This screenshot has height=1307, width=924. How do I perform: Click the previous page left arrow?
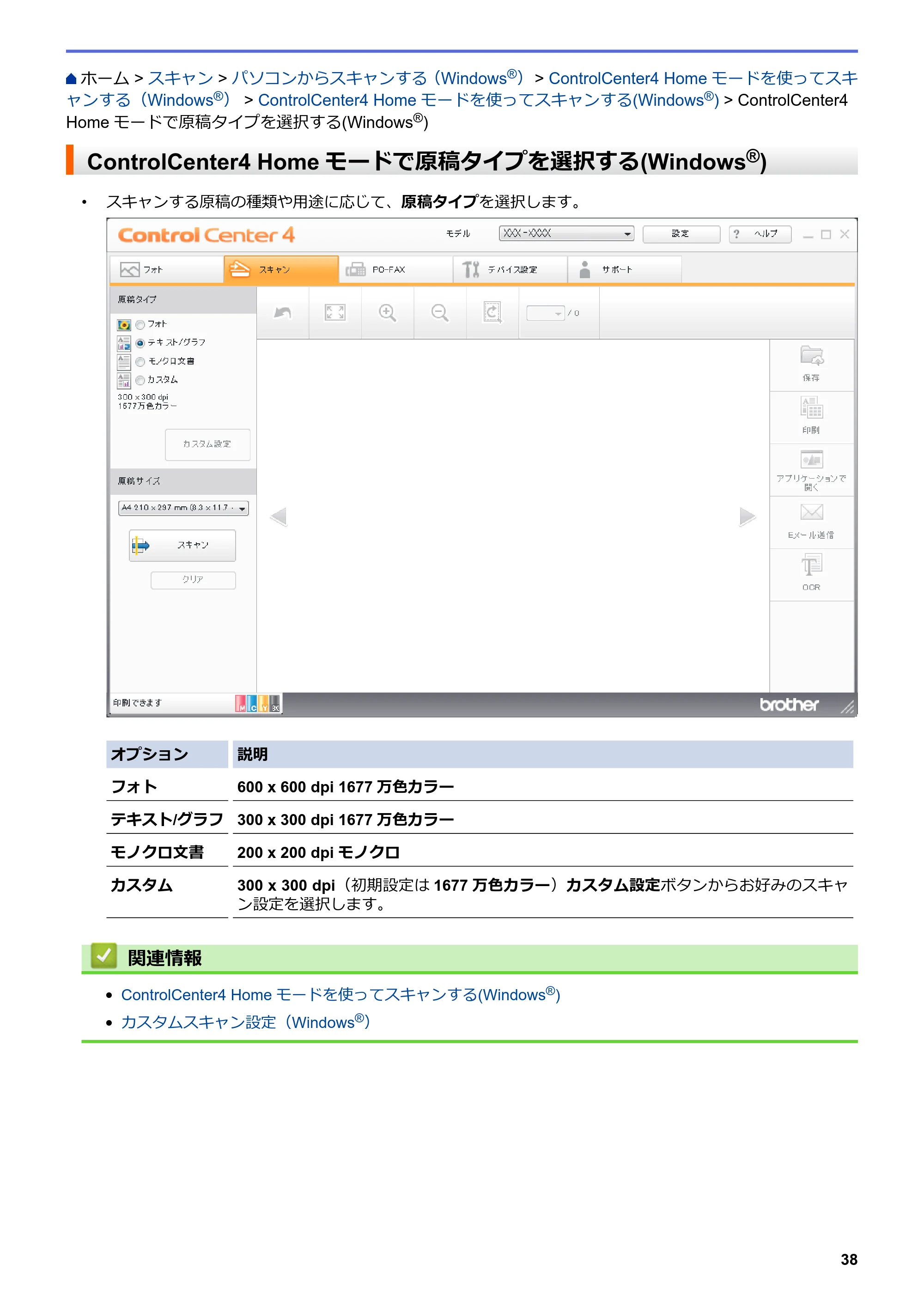[279, 517]
